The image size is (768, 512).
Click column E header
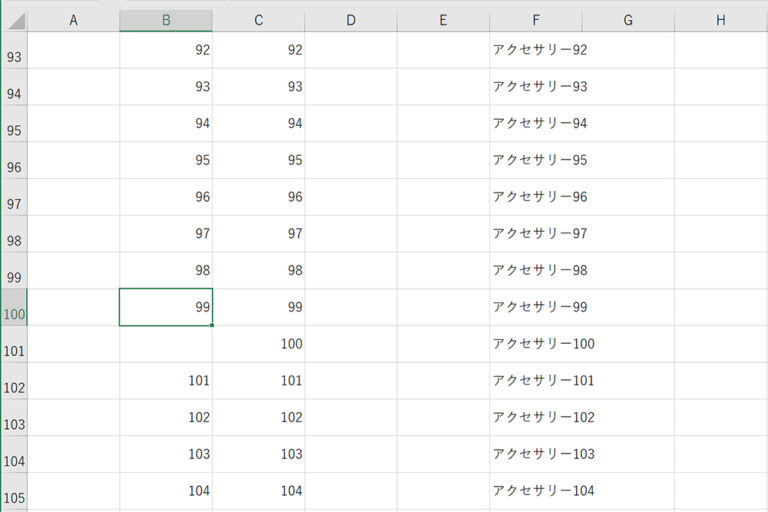(x=443, y=21)
